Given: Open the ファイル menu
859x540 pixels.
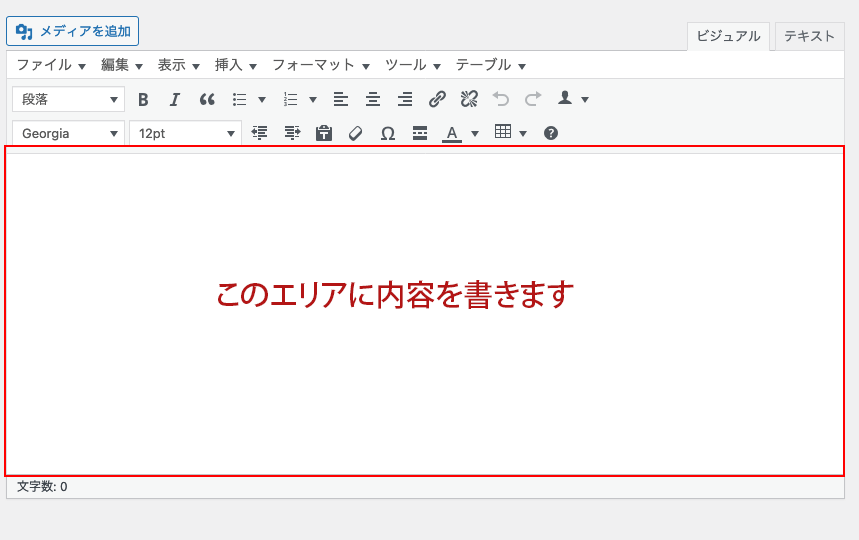Looking at the screenshot, I should click(51, 65).
